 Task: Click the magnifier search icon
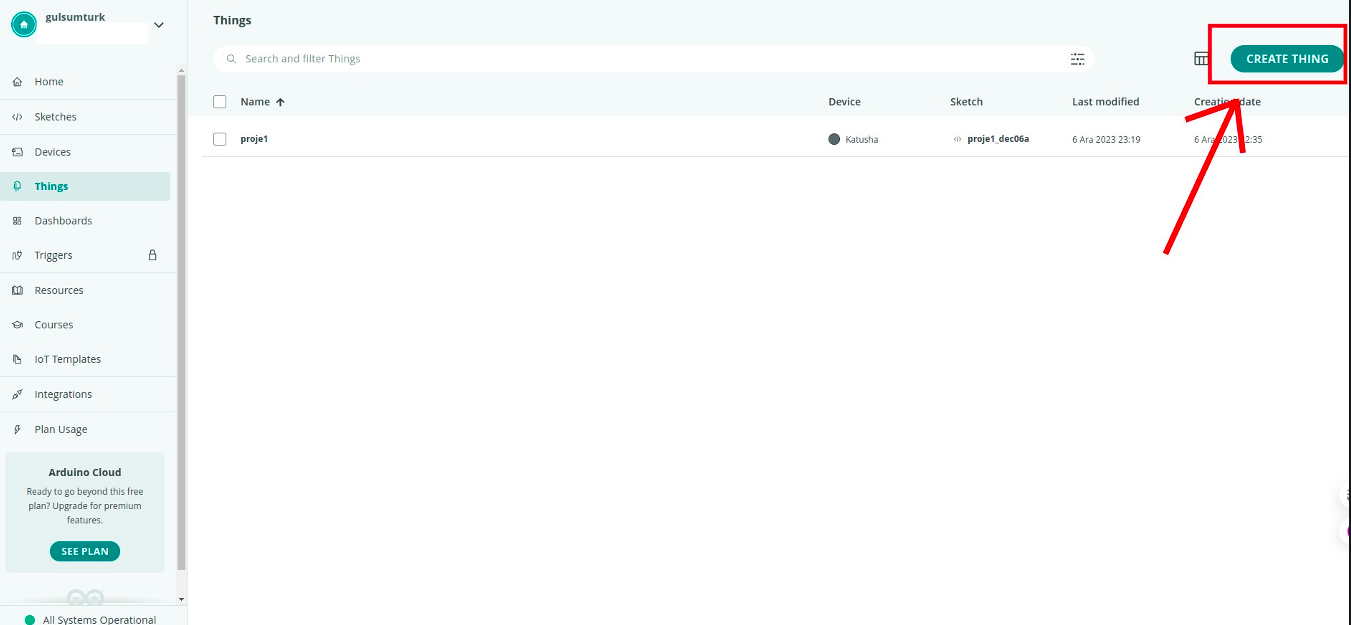[232, 59]
